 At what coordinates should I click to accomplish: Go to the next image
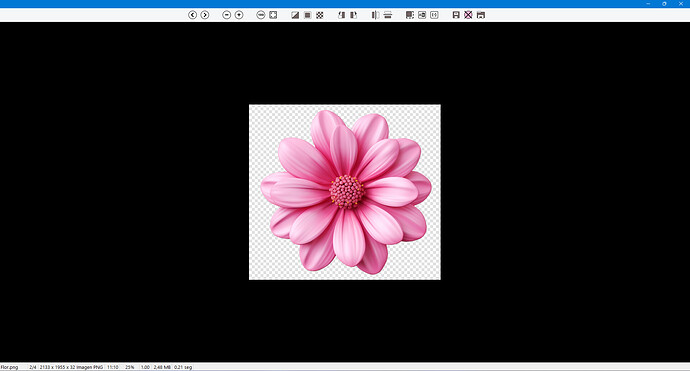click(x=205, y=15)
